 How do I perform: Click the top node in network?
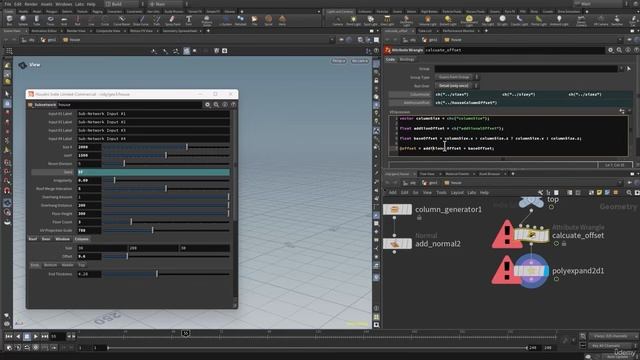[x=531, y=201]
